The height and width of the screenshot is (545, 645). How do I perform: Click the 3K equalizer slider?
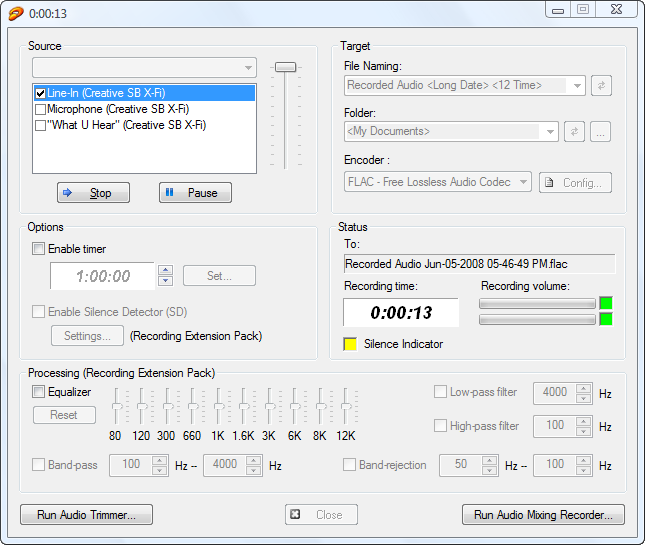point(269,406)
